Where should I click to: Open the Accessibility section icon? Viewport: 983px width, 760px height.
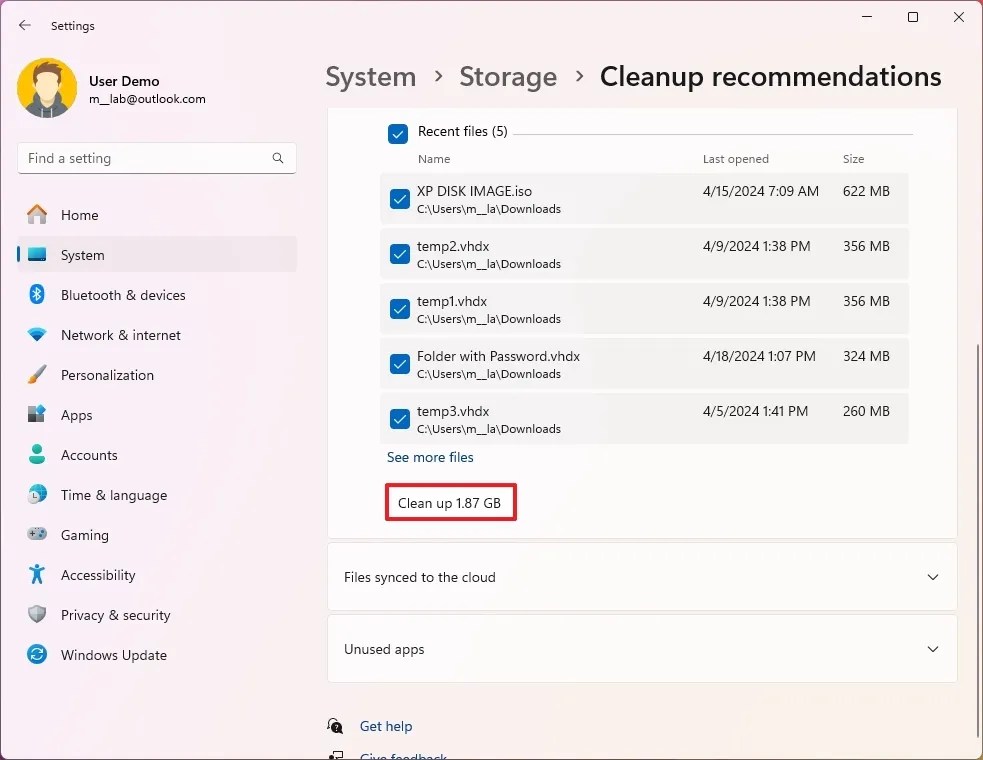point(37,575)
